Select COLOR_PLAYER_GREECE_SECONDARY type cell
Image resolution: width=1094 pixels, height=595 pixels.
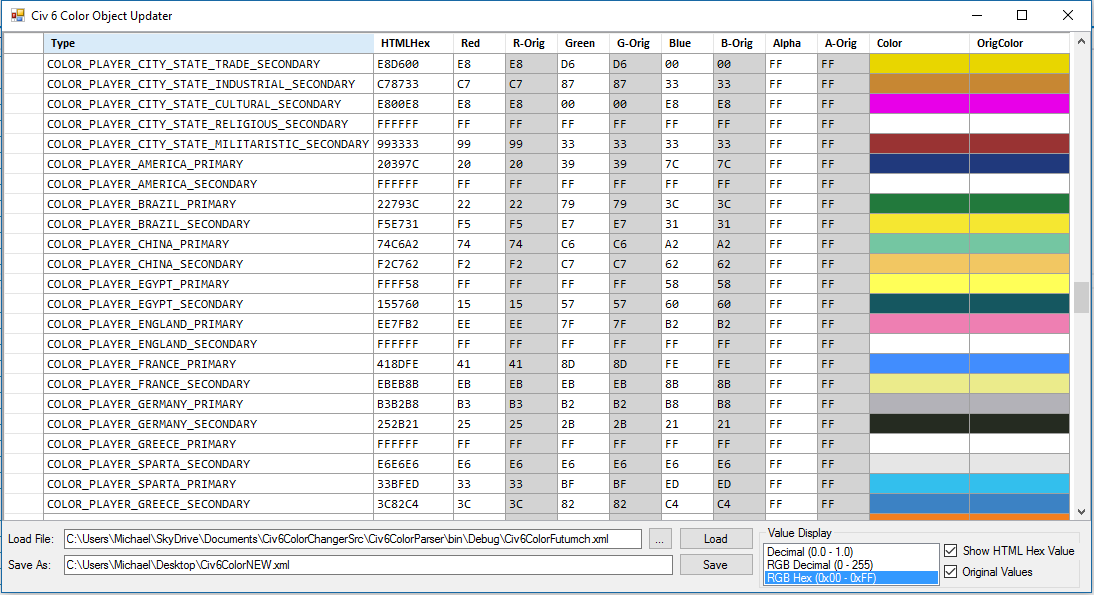(208, 504)
